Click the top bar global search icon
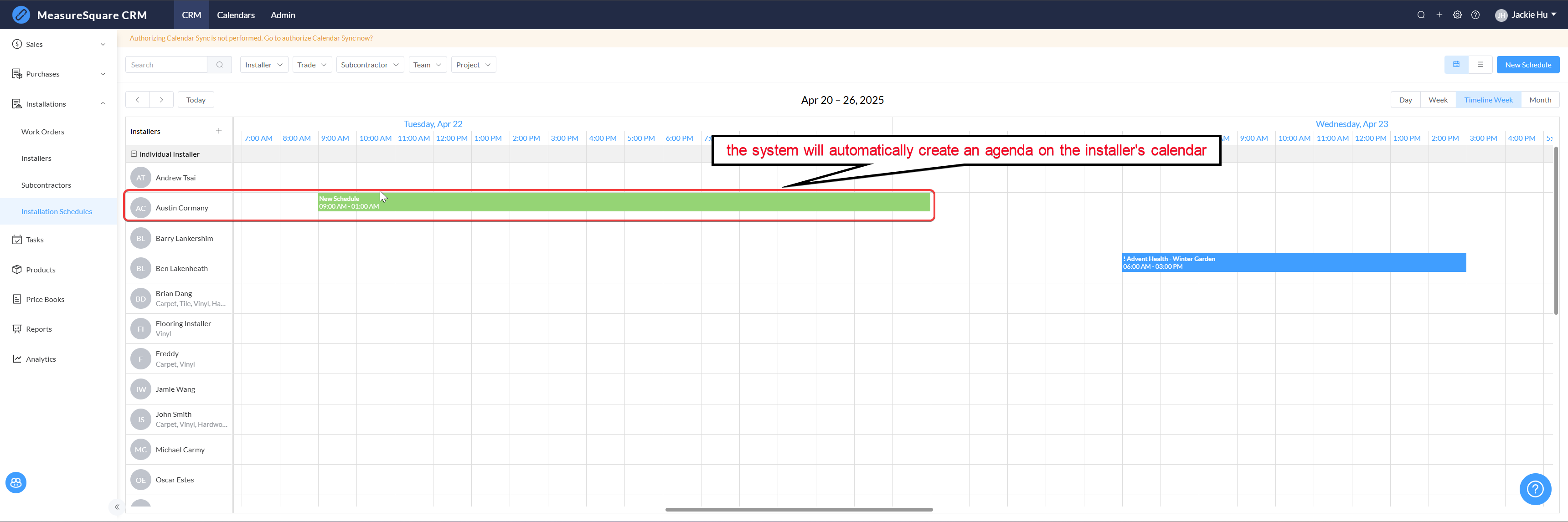Viewport: 1568px width, 522px height. point(1421,15)
